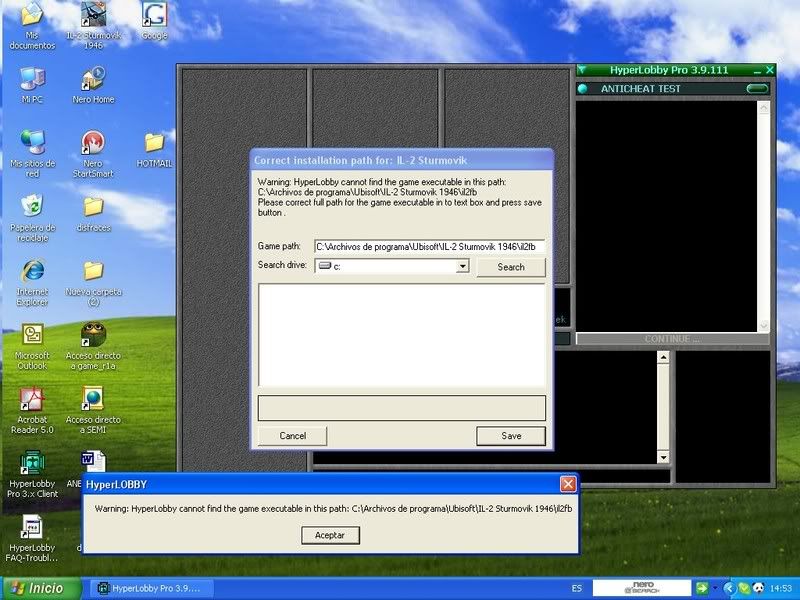The width and height of the screenshot is (800, 600).
Task: Toggle the green ANTICHEAT TEST switch
Action: [757, 89]
